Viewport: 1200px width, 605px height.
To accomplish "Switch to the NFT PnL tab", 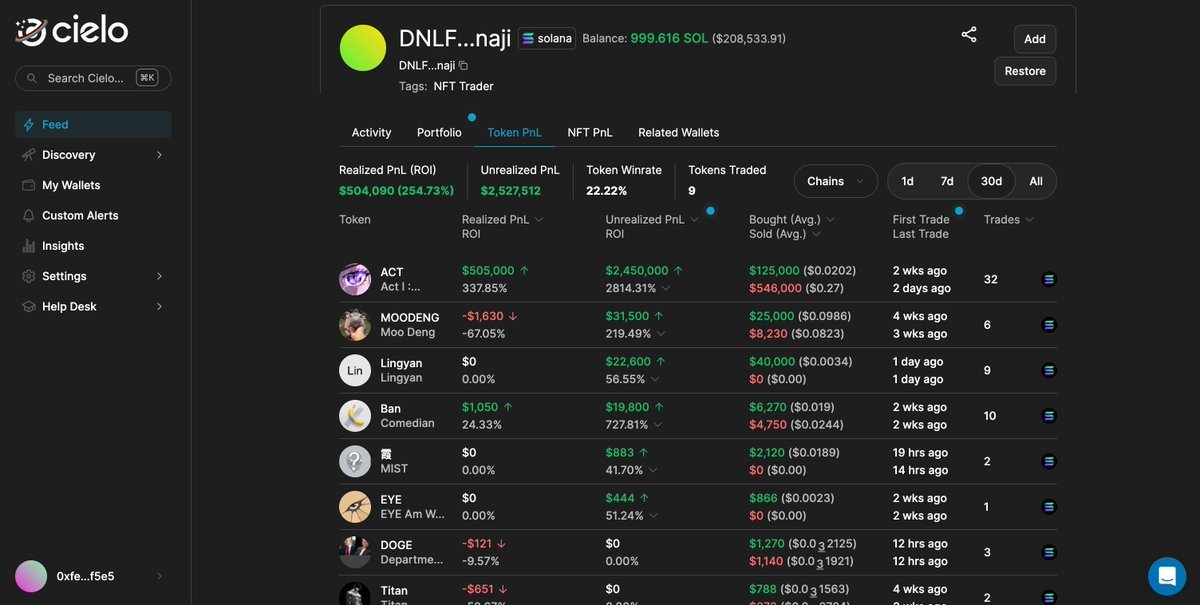I will [x=590, y=133].
